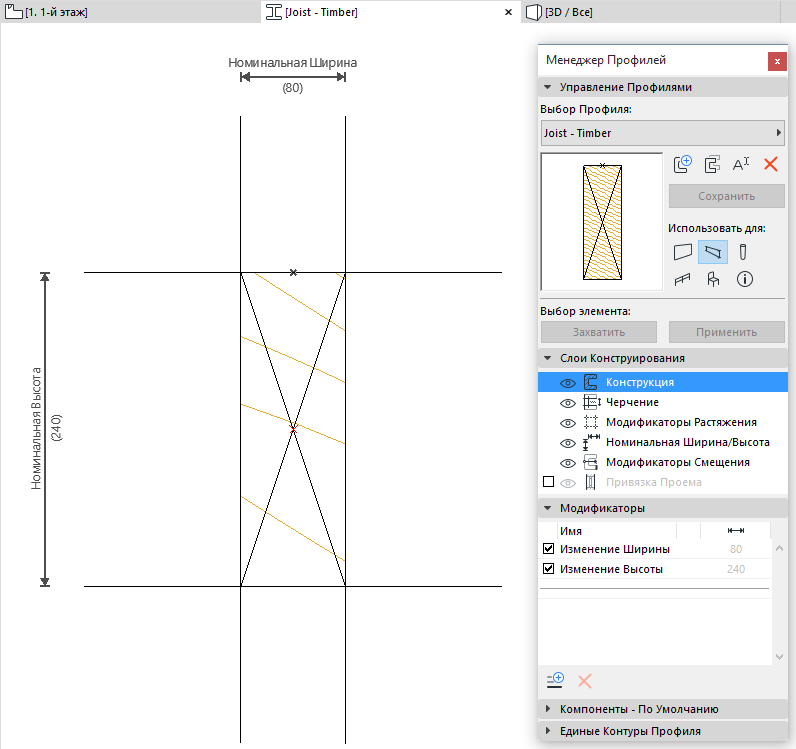This screenshot has width=796, height=749.
Task: Click the chair object usage icon
Action: [x=713, y=279]
